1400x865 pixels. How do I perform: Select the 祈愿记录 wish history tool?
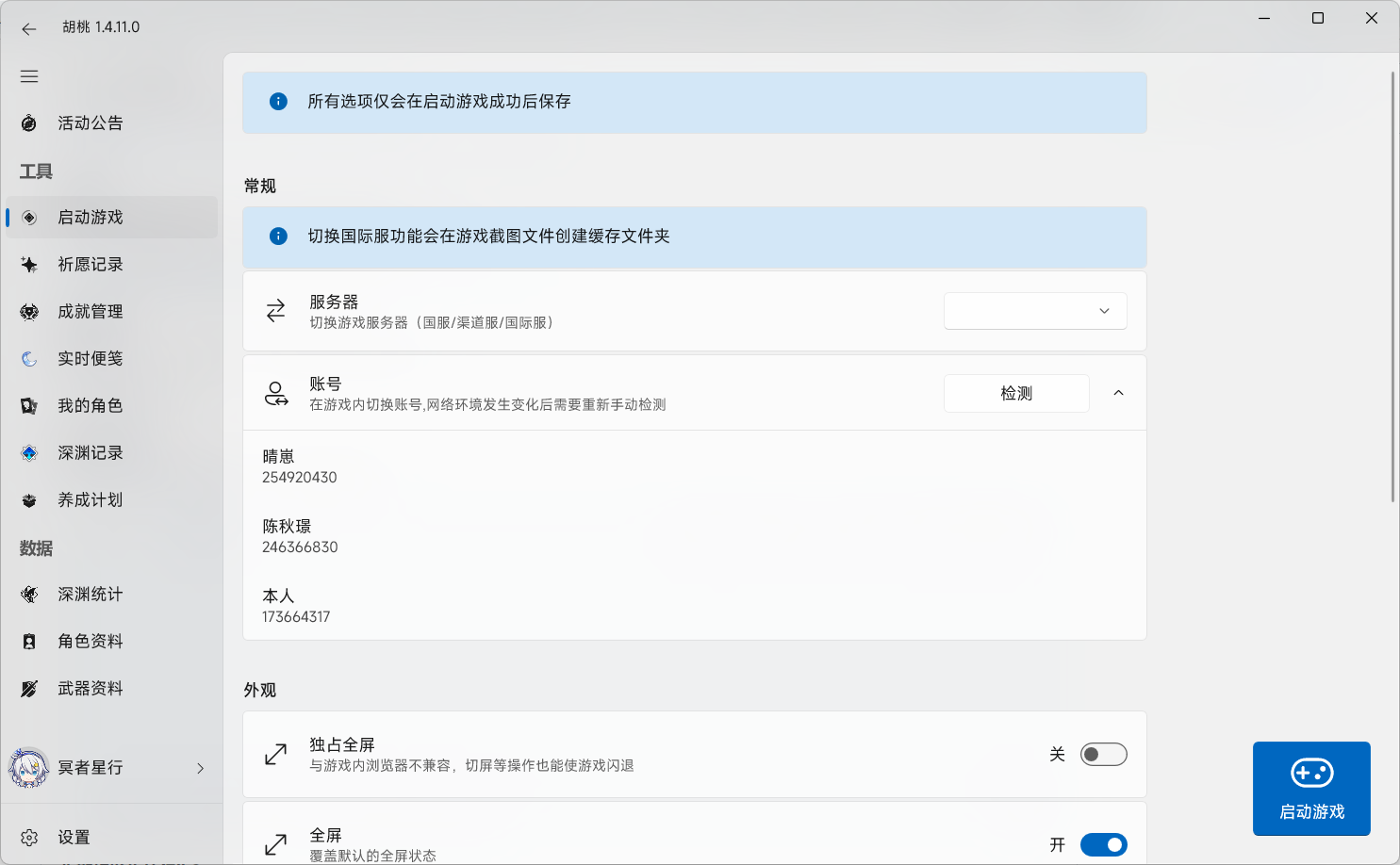click(90, 264)
